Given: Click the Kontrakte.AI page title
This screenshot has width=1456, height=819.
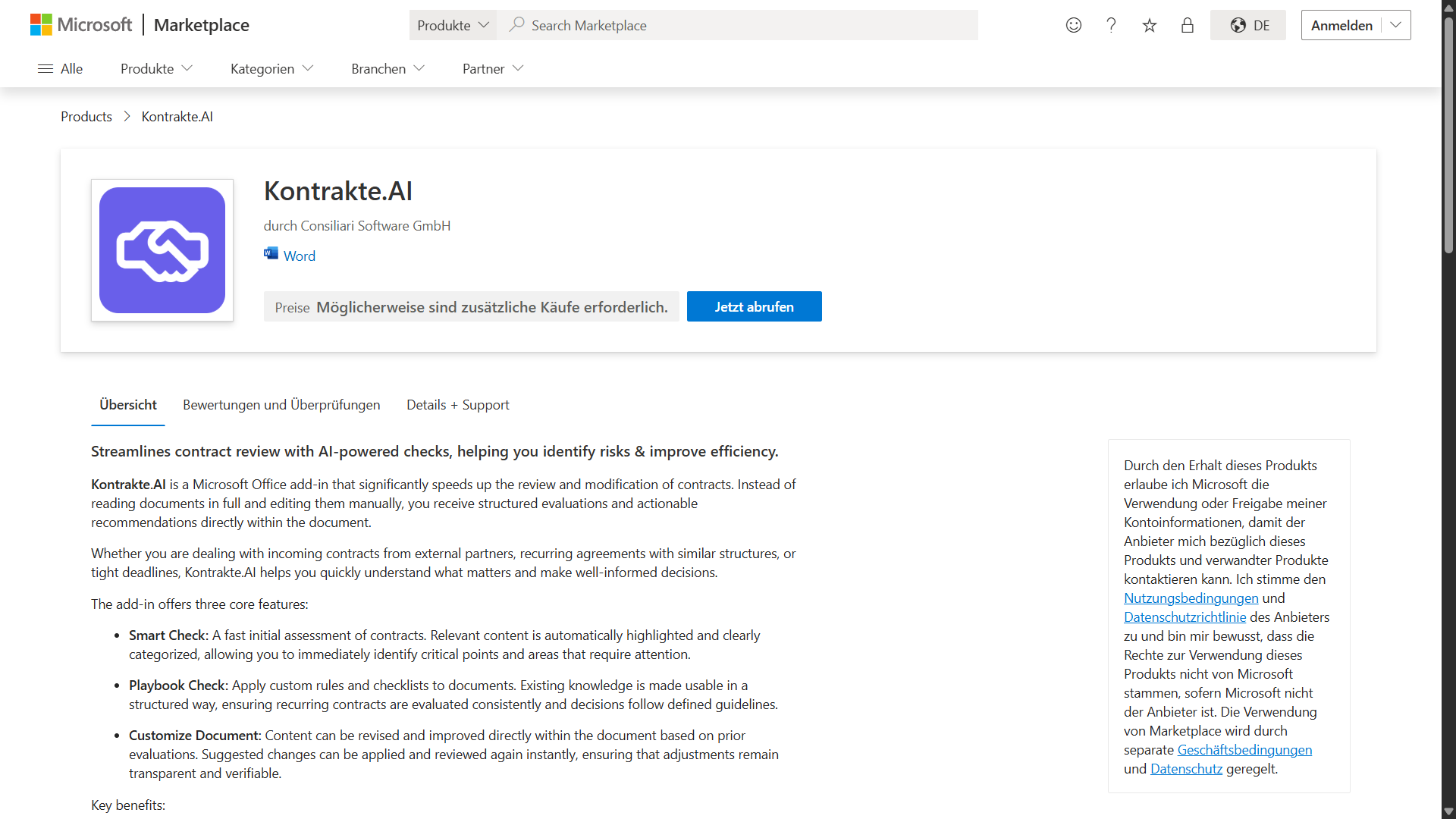Looking at the screenshot, I should (338, 191).
